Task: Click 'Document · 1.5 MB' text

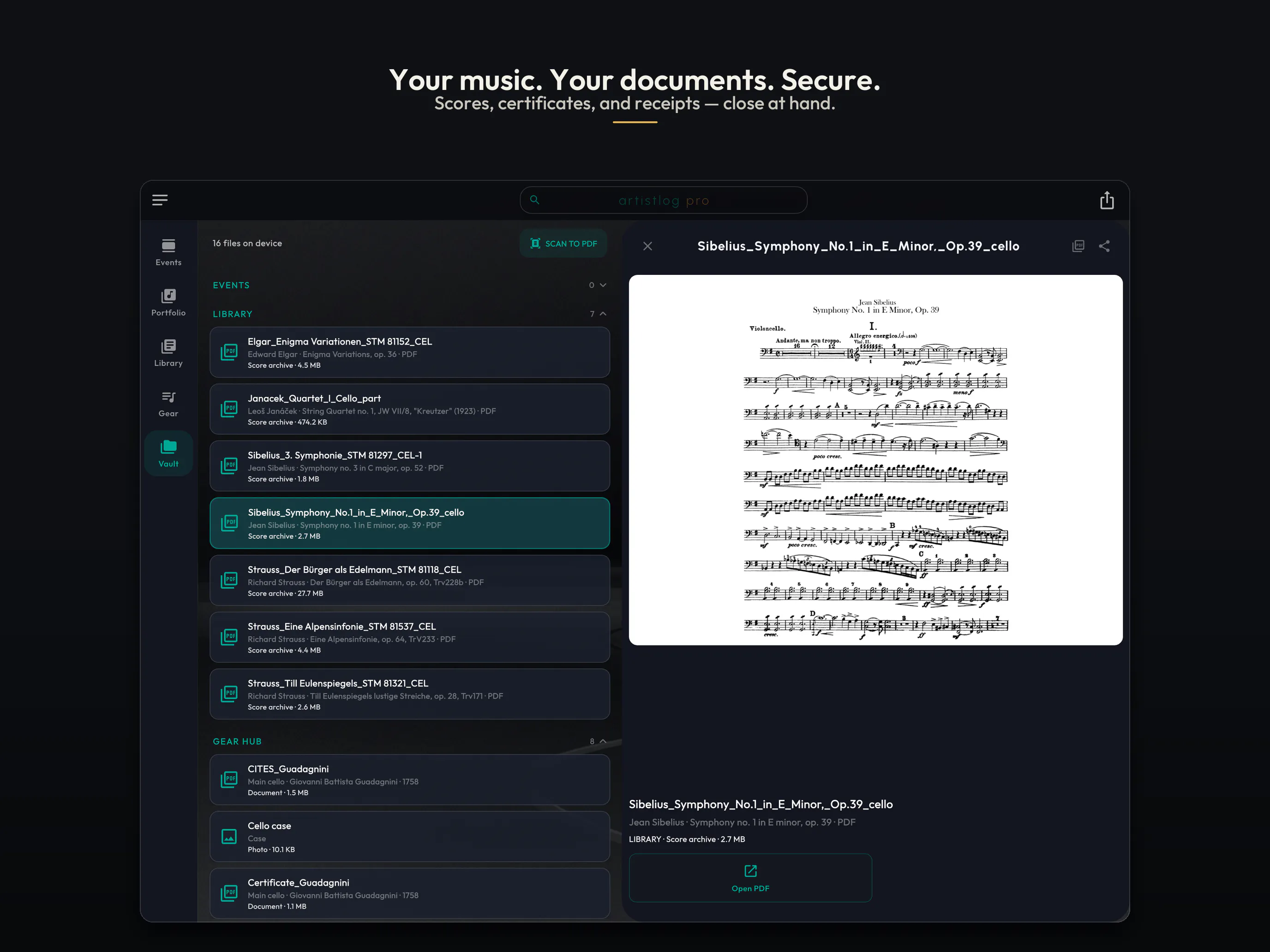Action: click(x=278, y=792)
